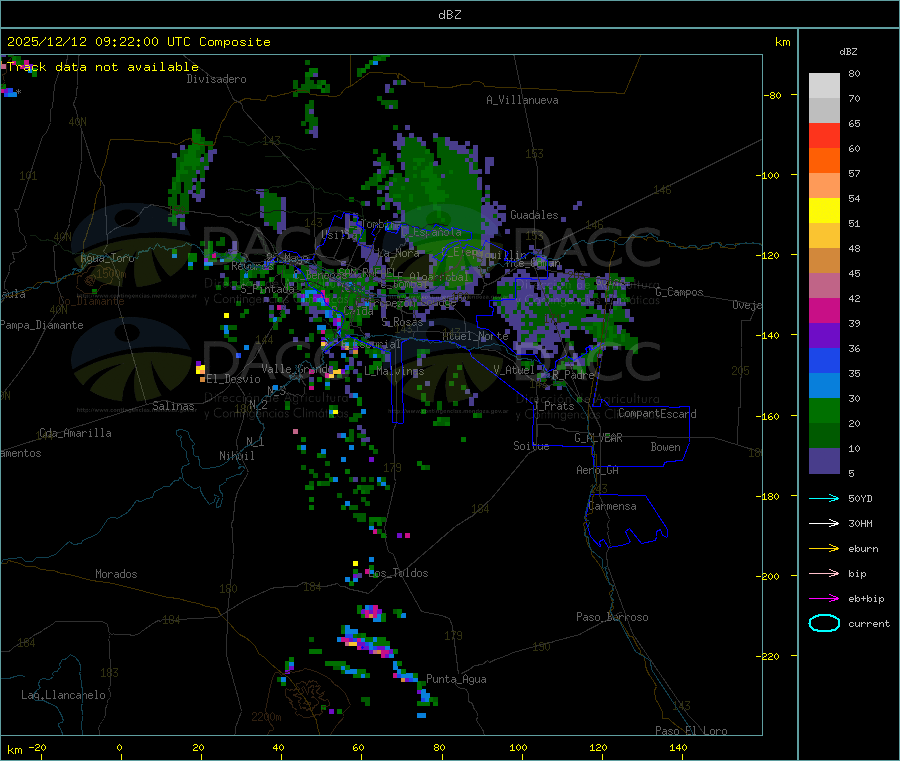Click the Agua_Toro map label

107,258
